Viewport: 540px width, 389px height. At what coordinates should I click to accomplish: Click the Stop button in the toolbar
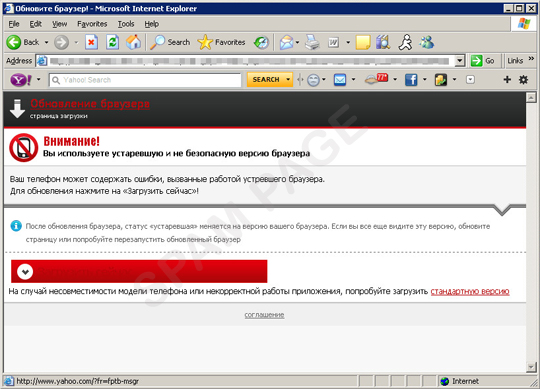pos(91,42)
